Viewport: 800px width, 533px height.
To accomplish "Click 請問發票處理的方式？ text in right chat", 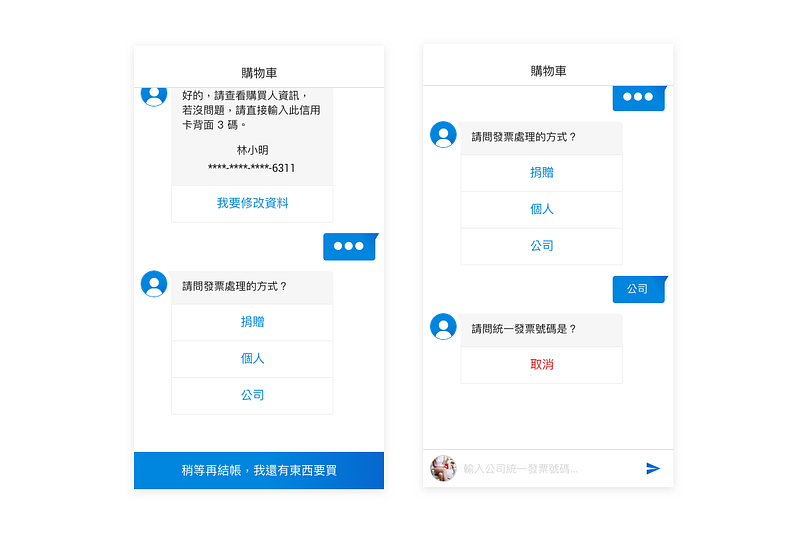I will click(523, 137).
